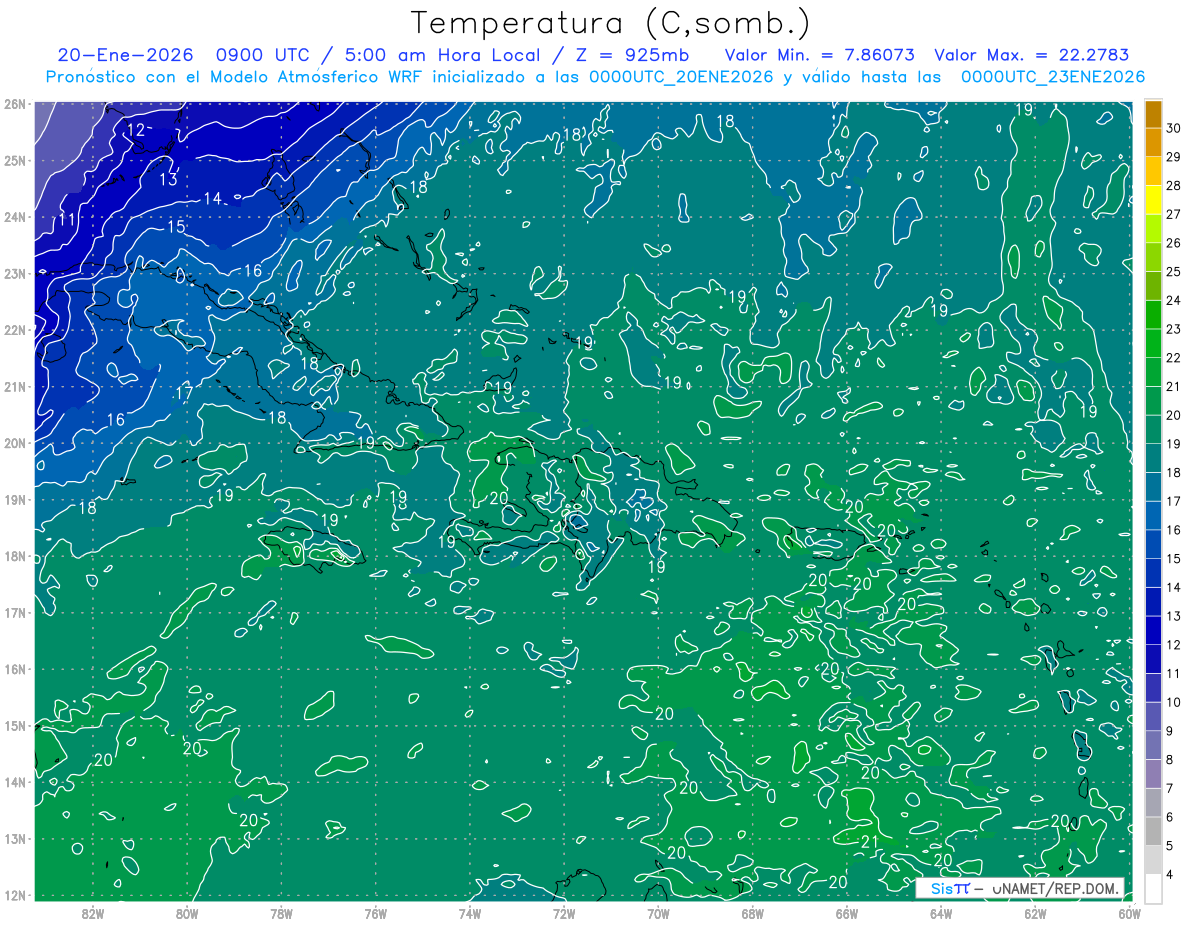The height and width of the screenshot is (927, 1200).
Task: Click the '0000UTC_20ENE2026' initialization timestamp
Action: pos(680,77)
